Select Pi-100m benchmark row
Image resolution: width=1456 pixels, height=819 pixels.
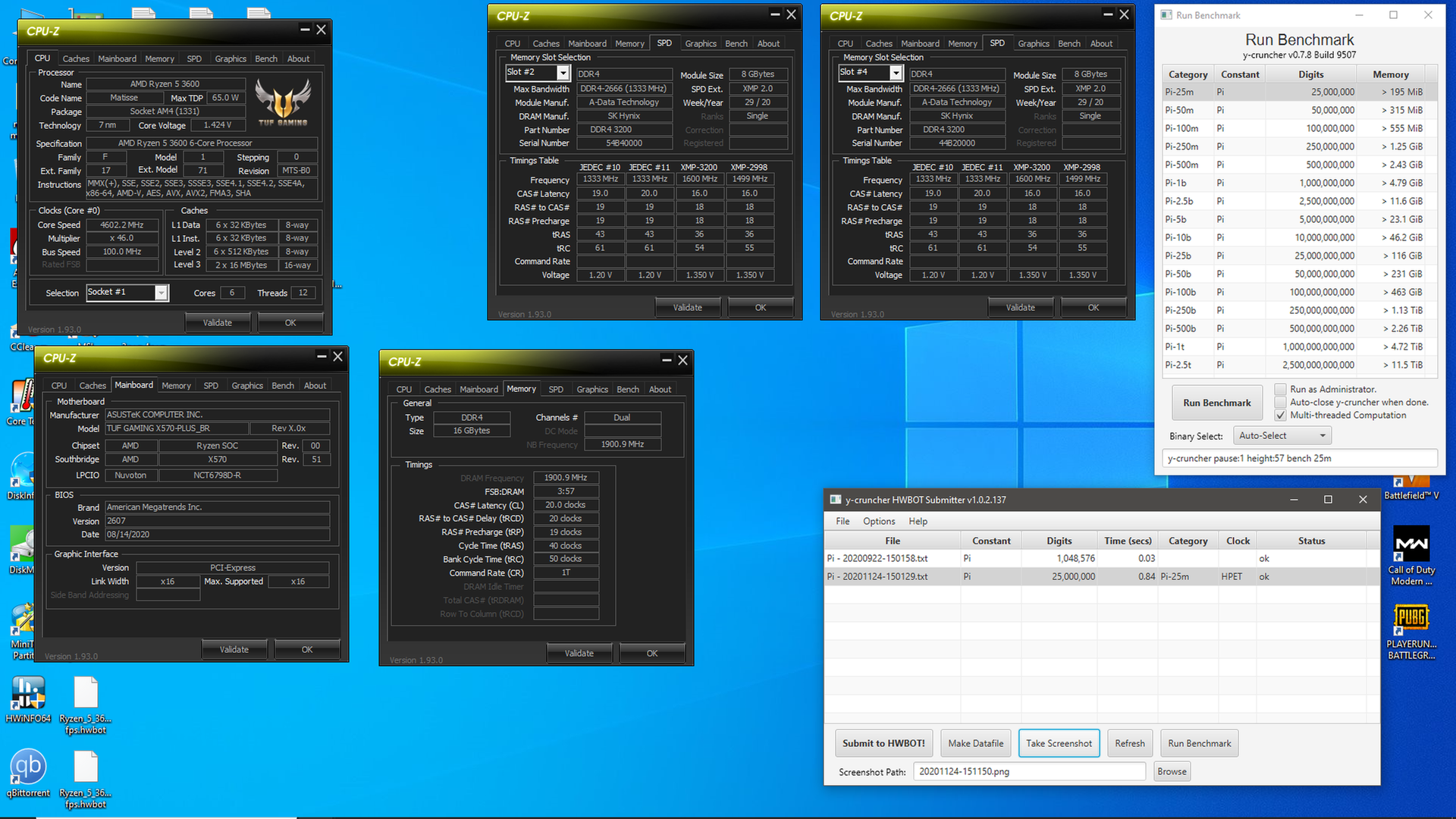(1300, 128)
